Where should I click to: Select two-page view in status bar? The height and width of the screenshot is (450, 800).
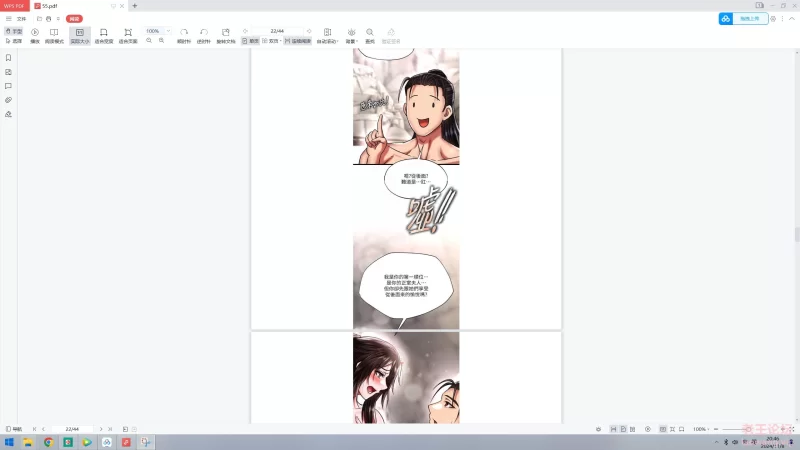coord(633,429)
